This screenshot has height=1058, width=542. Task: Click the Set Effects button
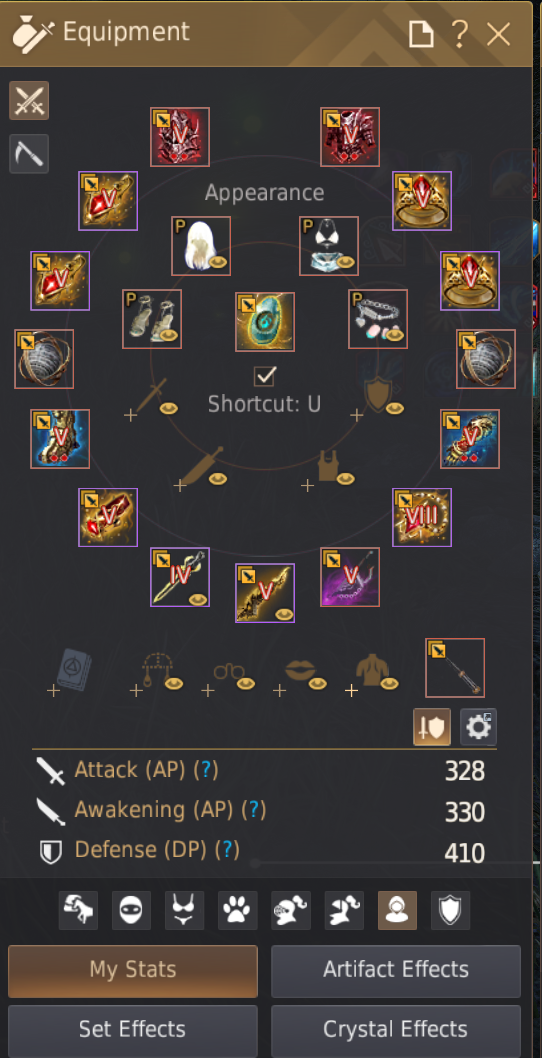[133, 1030]
